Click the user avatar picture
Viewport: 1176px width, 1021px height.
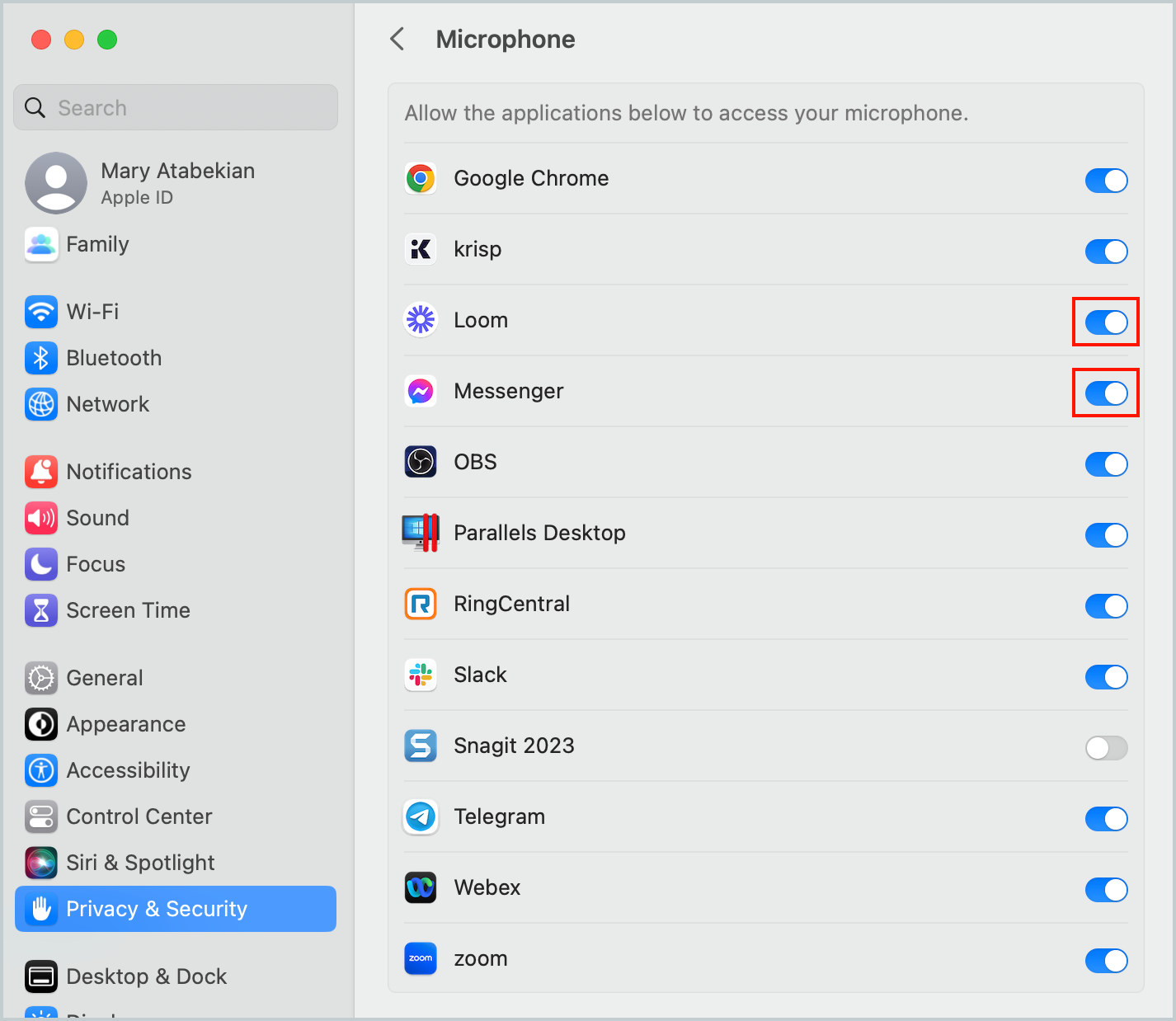pyautogui.click(x=56, y=183)
